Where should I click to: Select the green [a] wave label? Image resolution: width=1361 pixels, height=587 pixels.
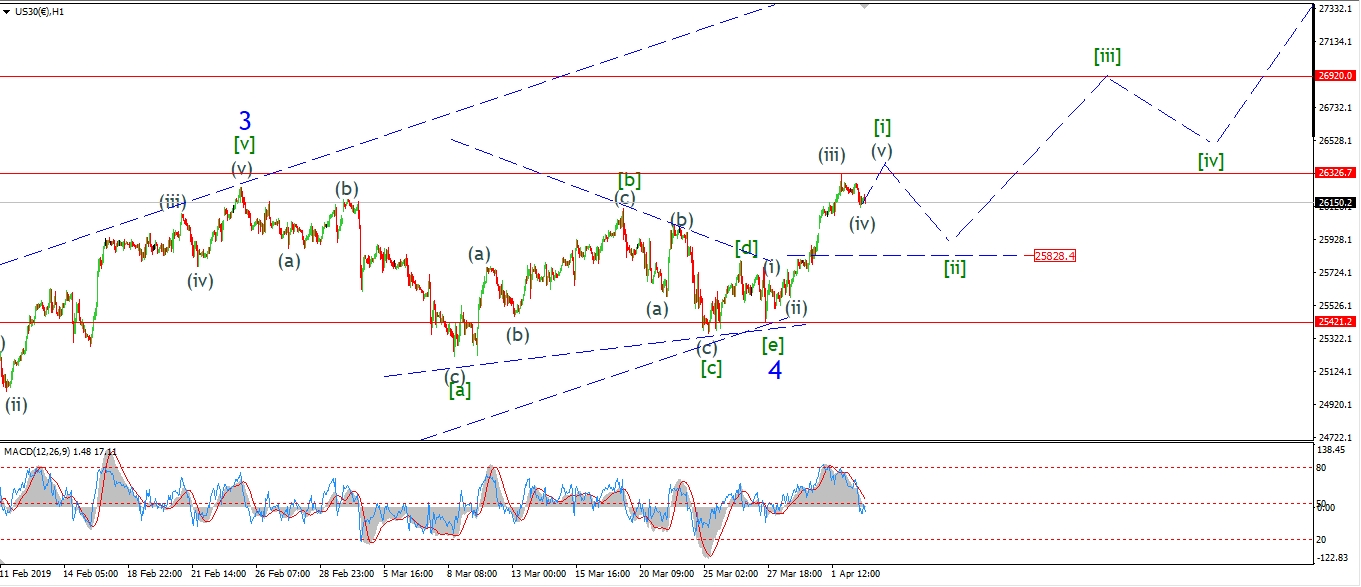(x=459, y=391)
